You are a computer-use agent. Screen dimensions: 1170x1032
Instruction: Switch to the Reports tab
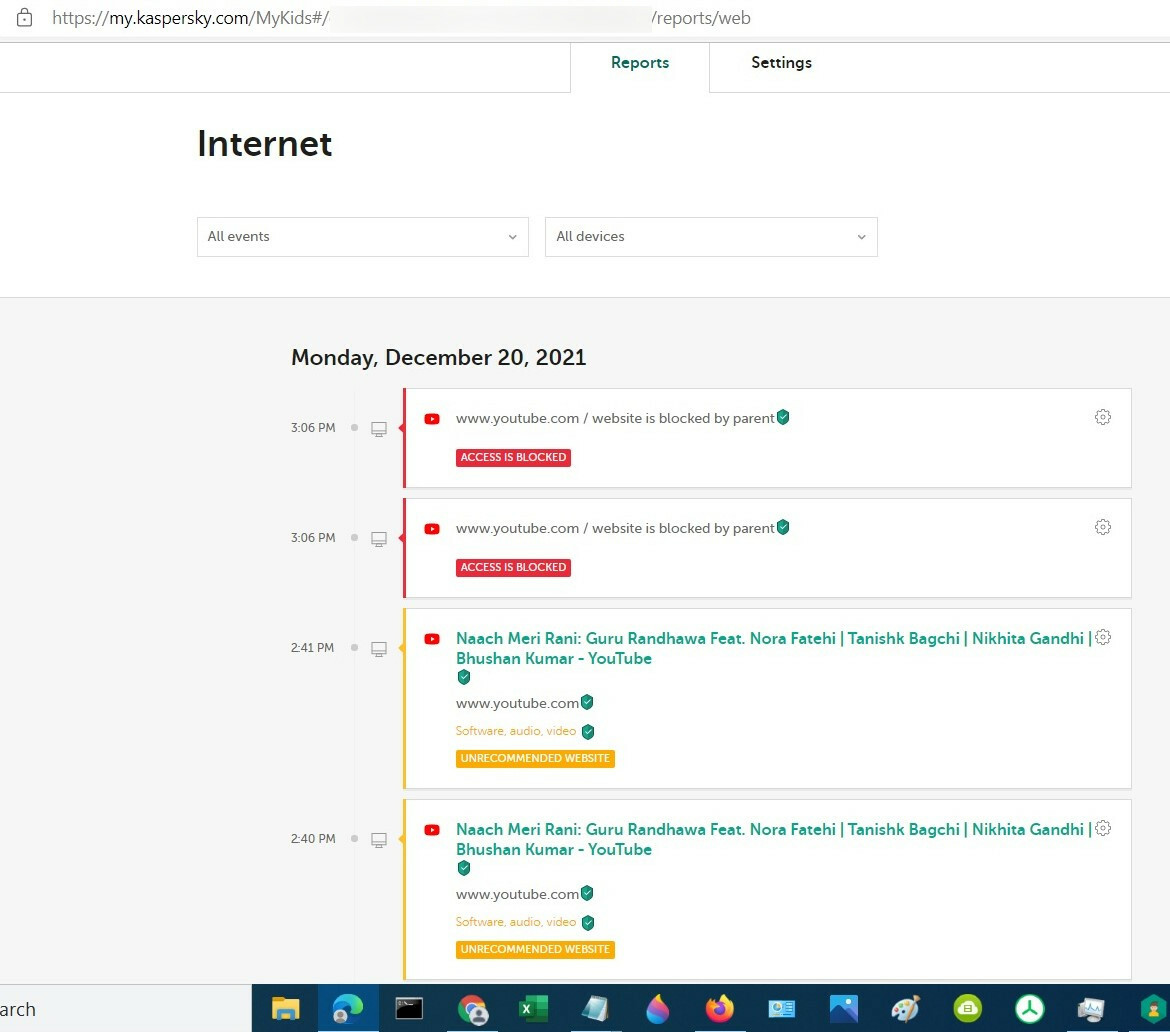pos(639,63)
